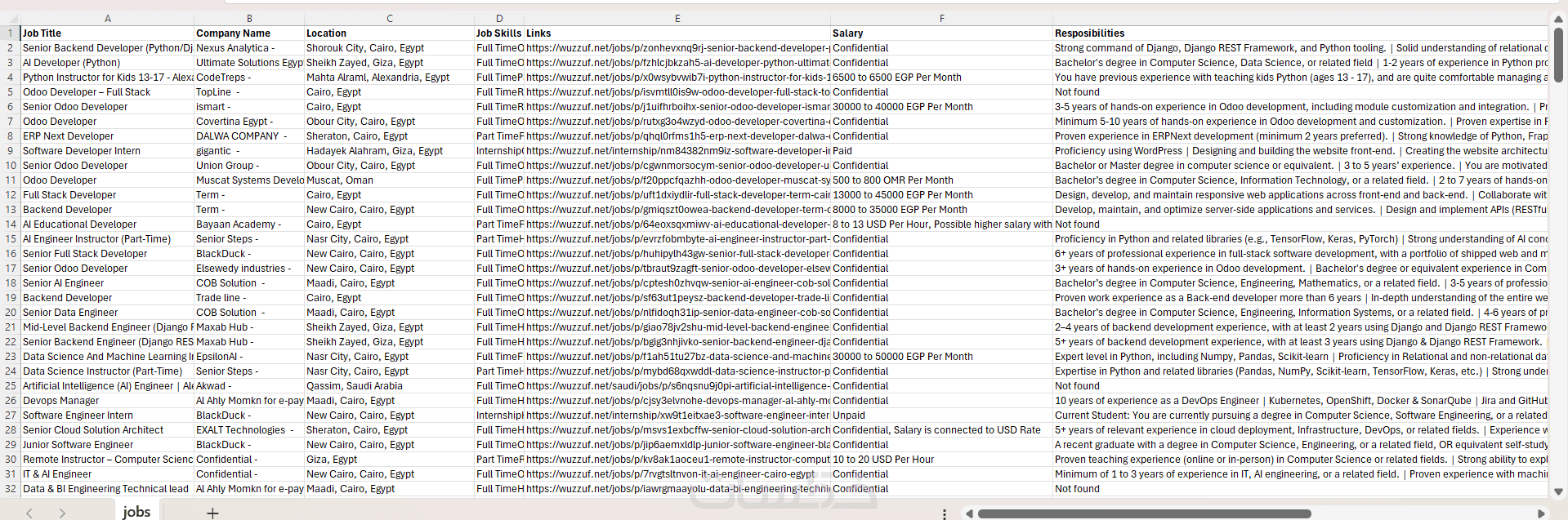Viewport: 1568px width, 520px height.
Task: Select the Resposibilities header cell
Action: coord(1299,33)
